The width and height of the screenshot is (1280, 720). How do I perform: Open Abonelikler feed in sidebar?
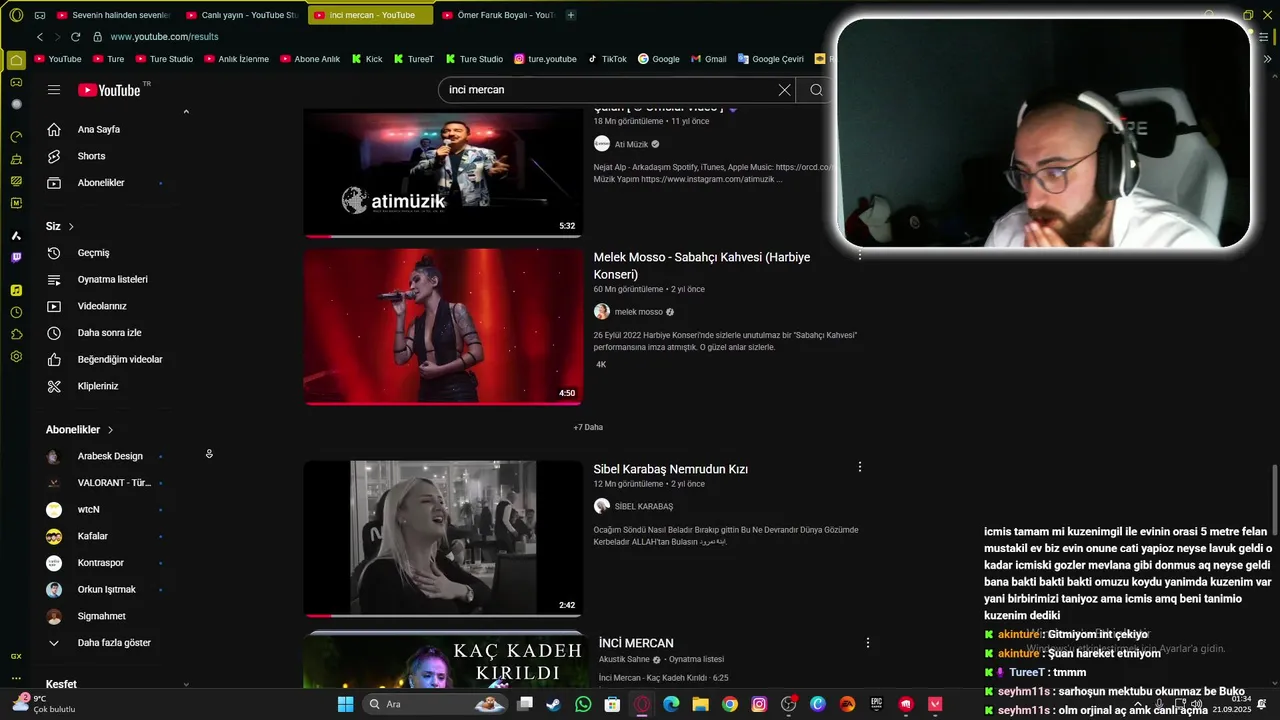(100, 183)
